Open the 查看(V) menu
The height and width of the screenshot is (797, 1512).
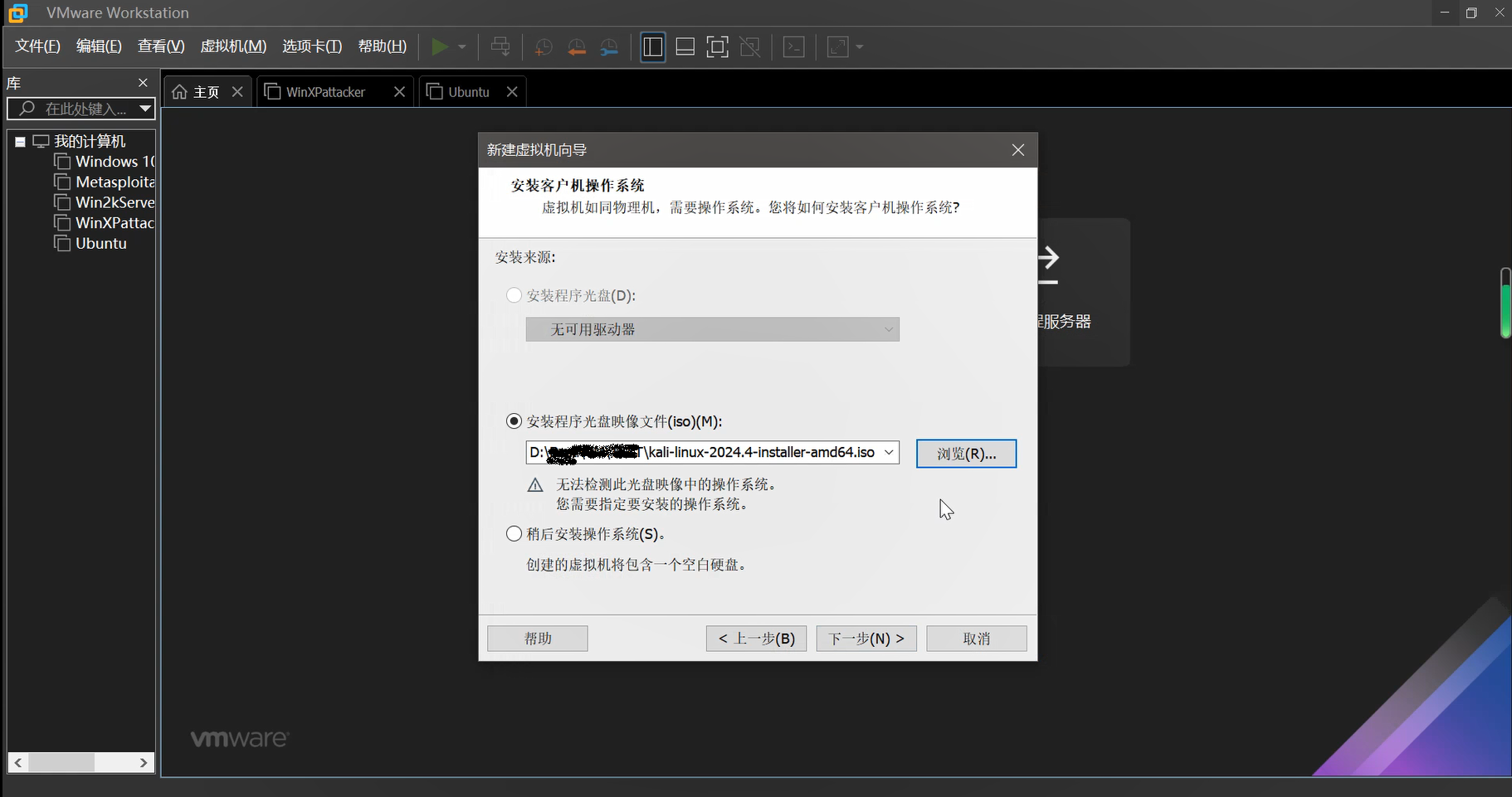tap(161, 46)
